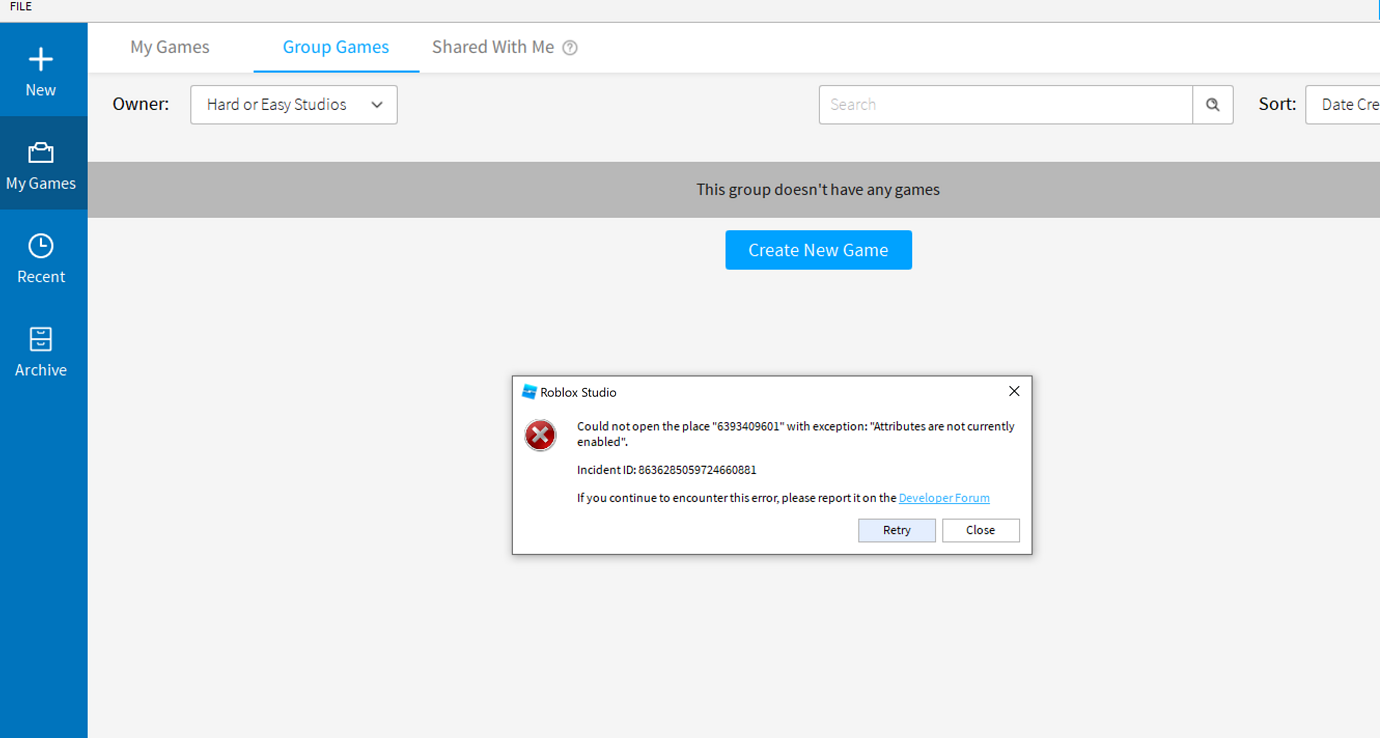The height and width of the screenshot is (738, 1380).
Task: Switch to the Group Games tab
Action: 336,47
